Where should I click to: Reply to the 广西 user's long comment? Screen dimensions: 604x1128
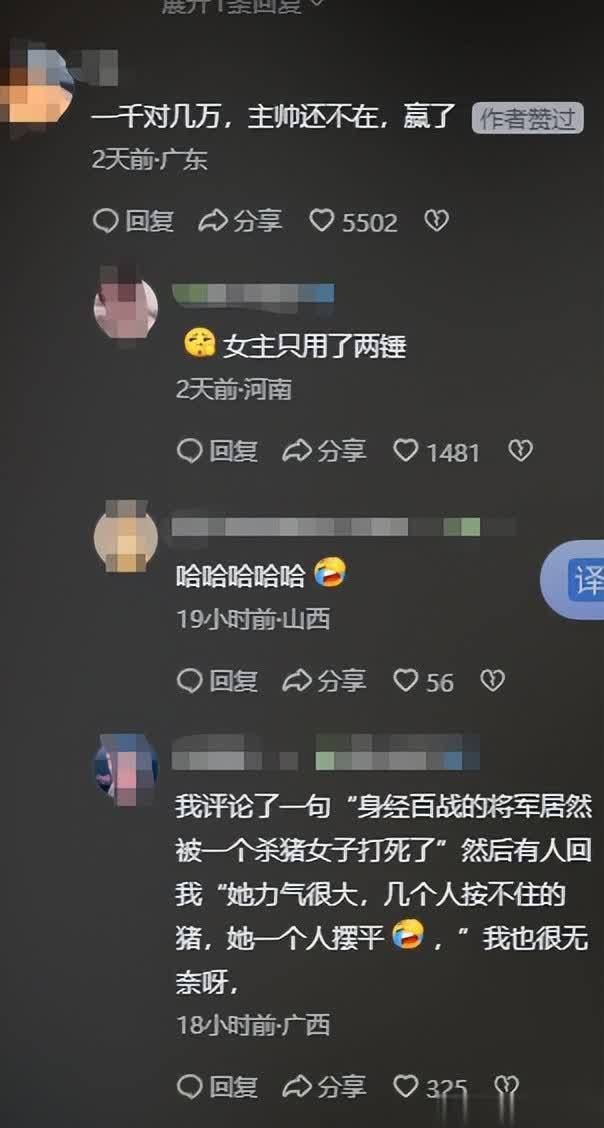coord(217,1086)
